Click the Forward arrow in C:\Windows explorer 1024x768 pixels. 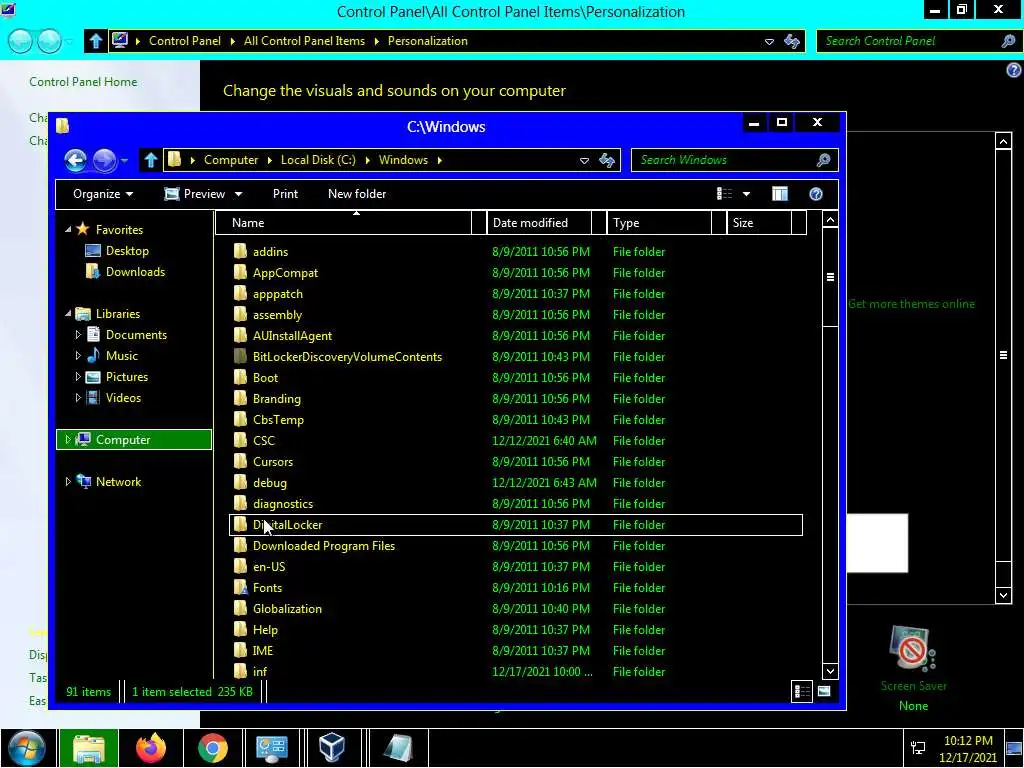pos(104,160)
